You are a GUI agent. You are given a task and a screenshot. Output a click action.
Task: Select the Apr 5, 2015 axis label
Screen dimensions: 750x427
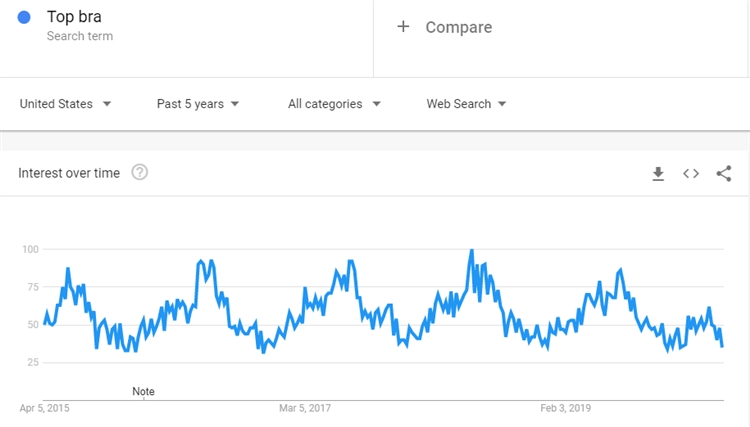coord(44,408)
